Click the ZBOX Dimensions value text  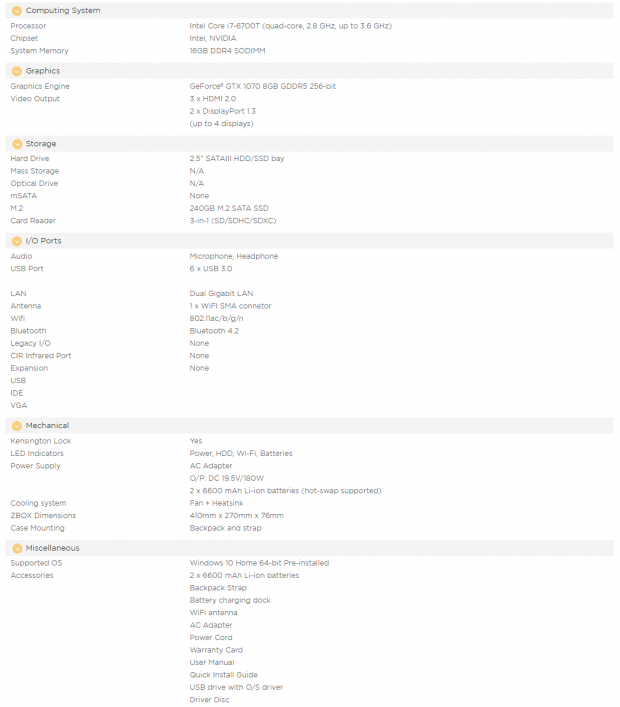[x=236, y=515]
